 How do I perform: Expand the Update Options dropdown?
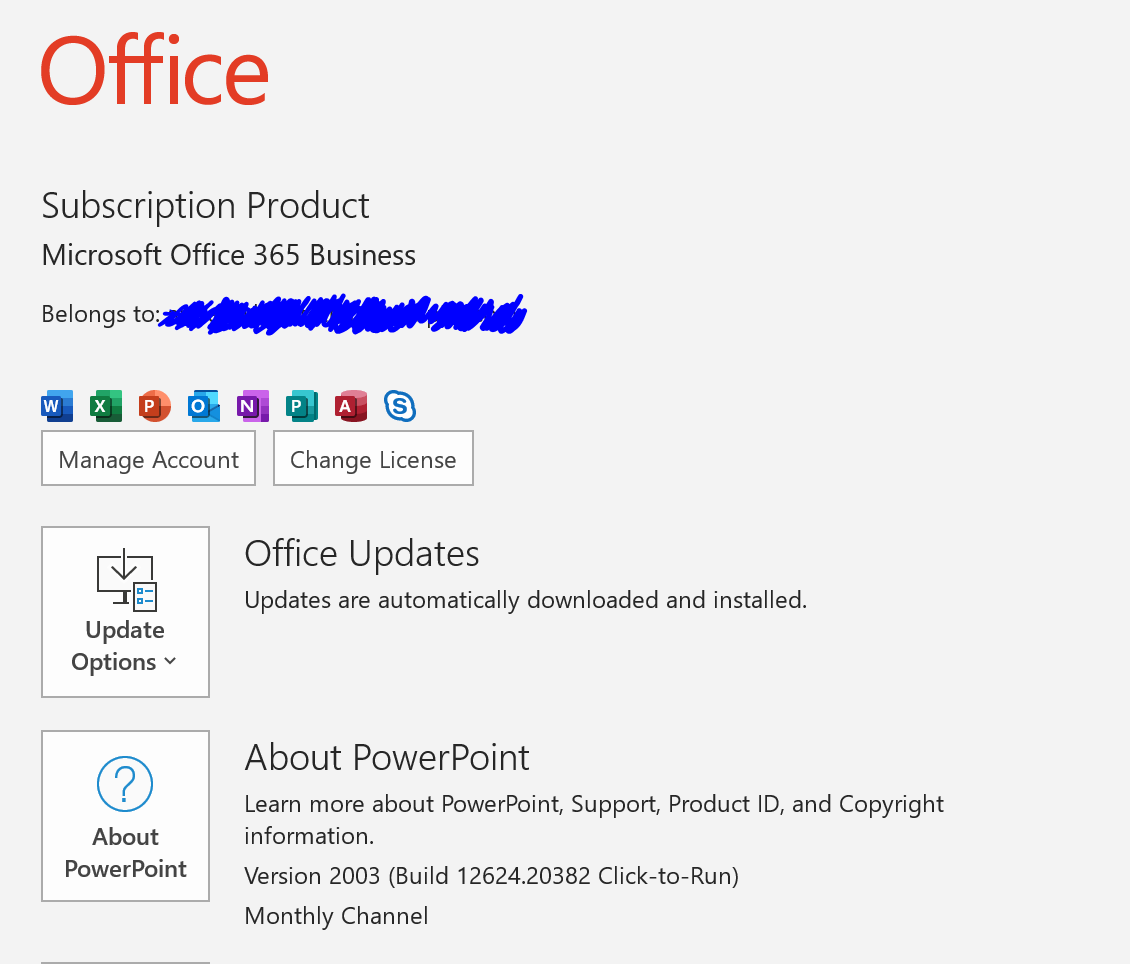tap(125, 612)
